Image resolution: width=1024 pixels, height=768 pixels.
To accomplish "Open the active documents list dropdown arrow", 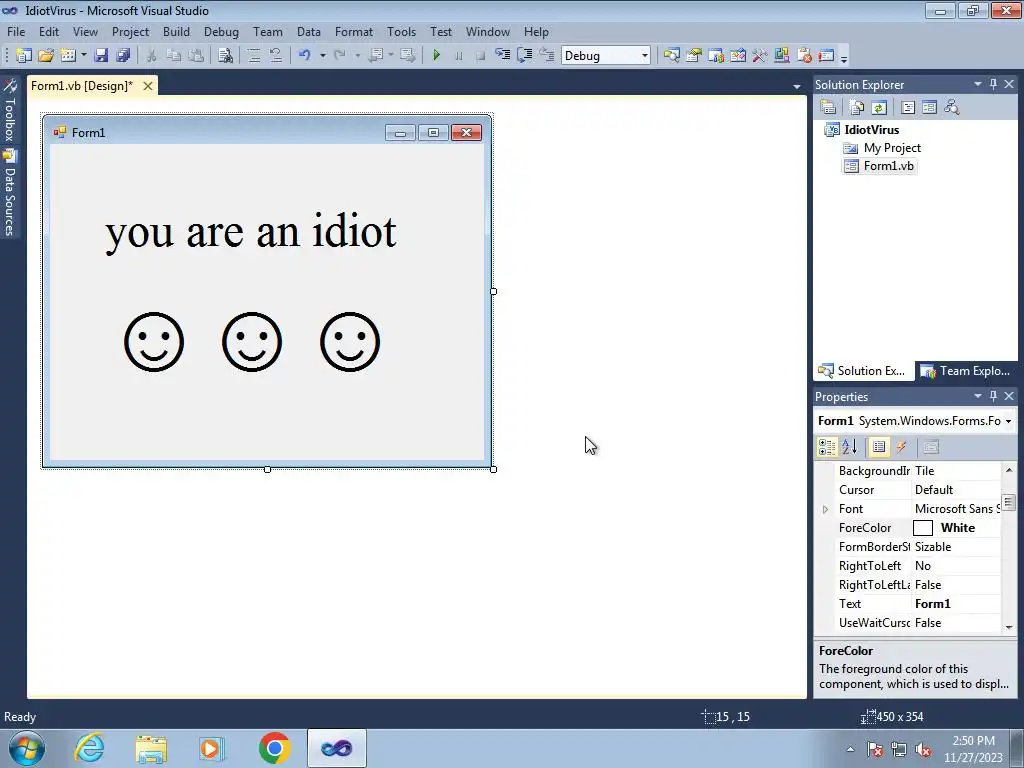I will coord(797,86).
